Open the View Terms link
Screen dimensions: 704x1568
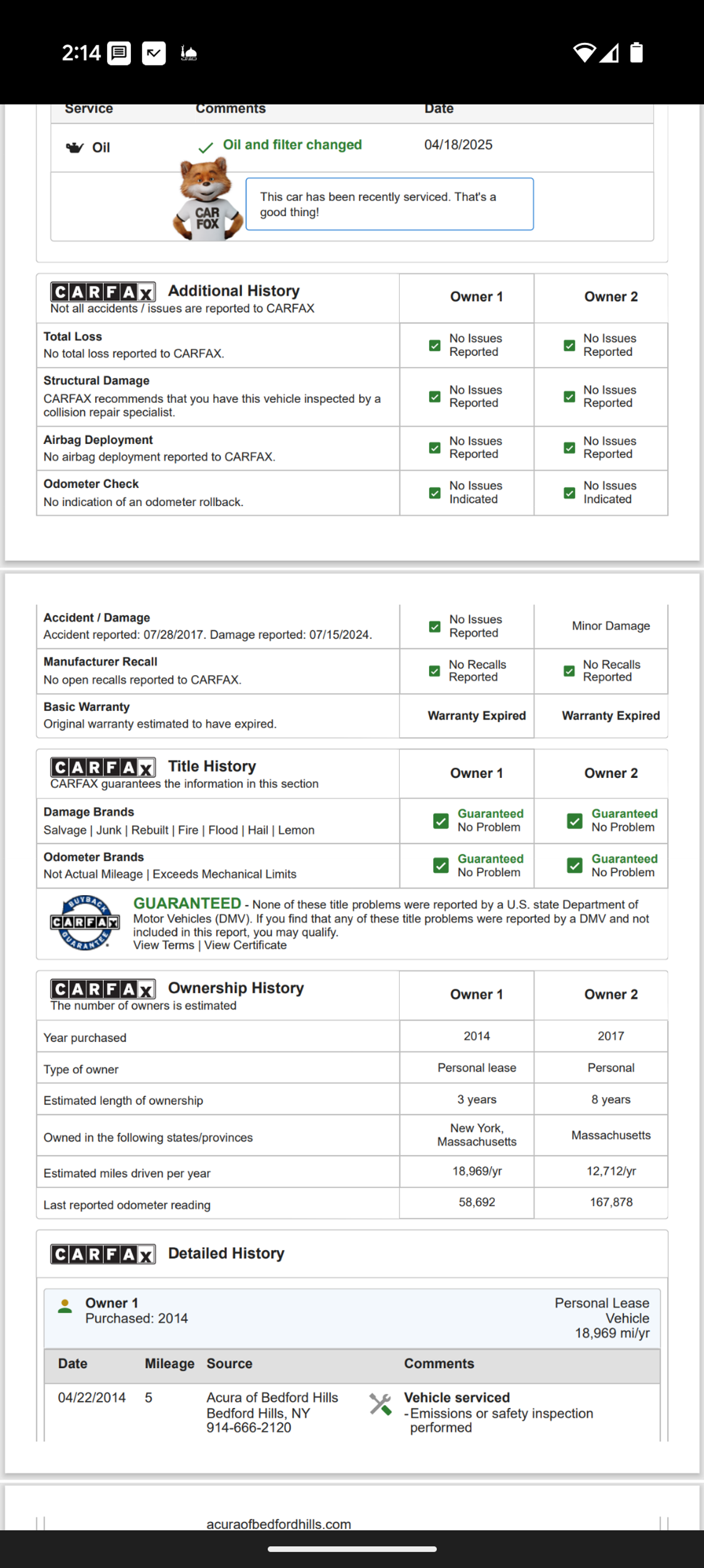coord(164,945)
